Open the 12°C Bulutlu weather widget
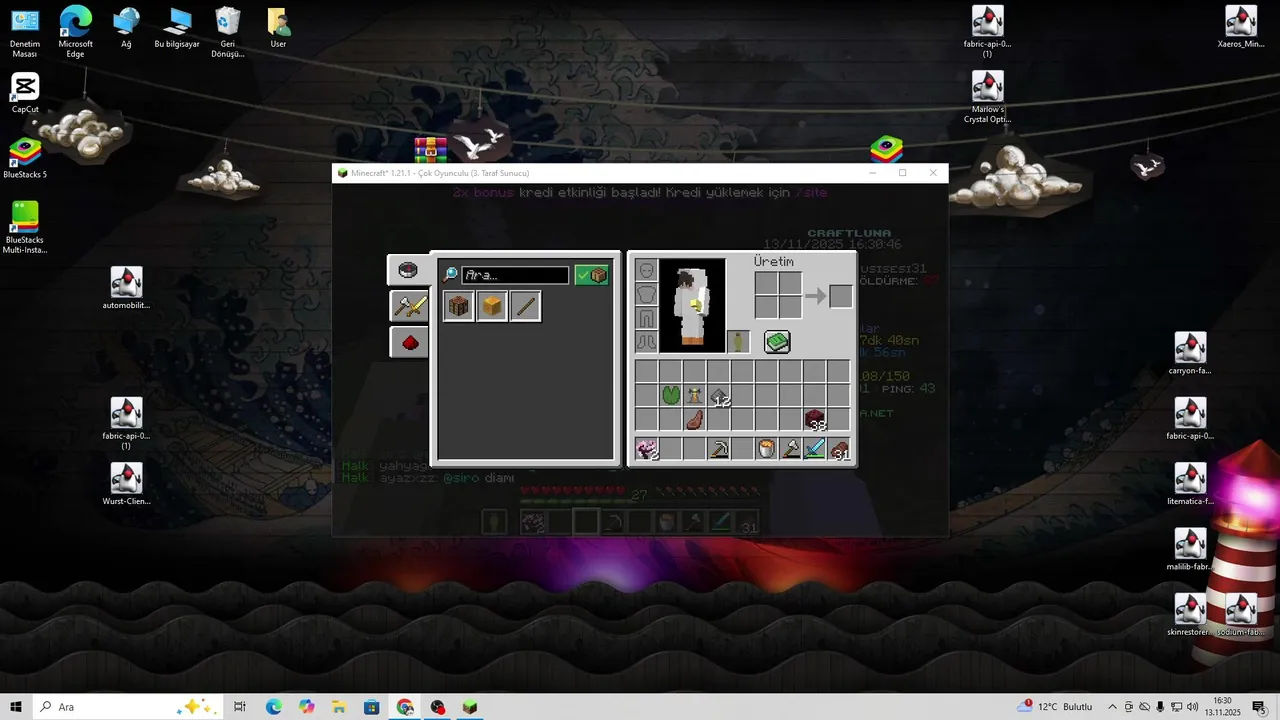The width and height of the screenshot is (1280, 720). (1057, 707)
